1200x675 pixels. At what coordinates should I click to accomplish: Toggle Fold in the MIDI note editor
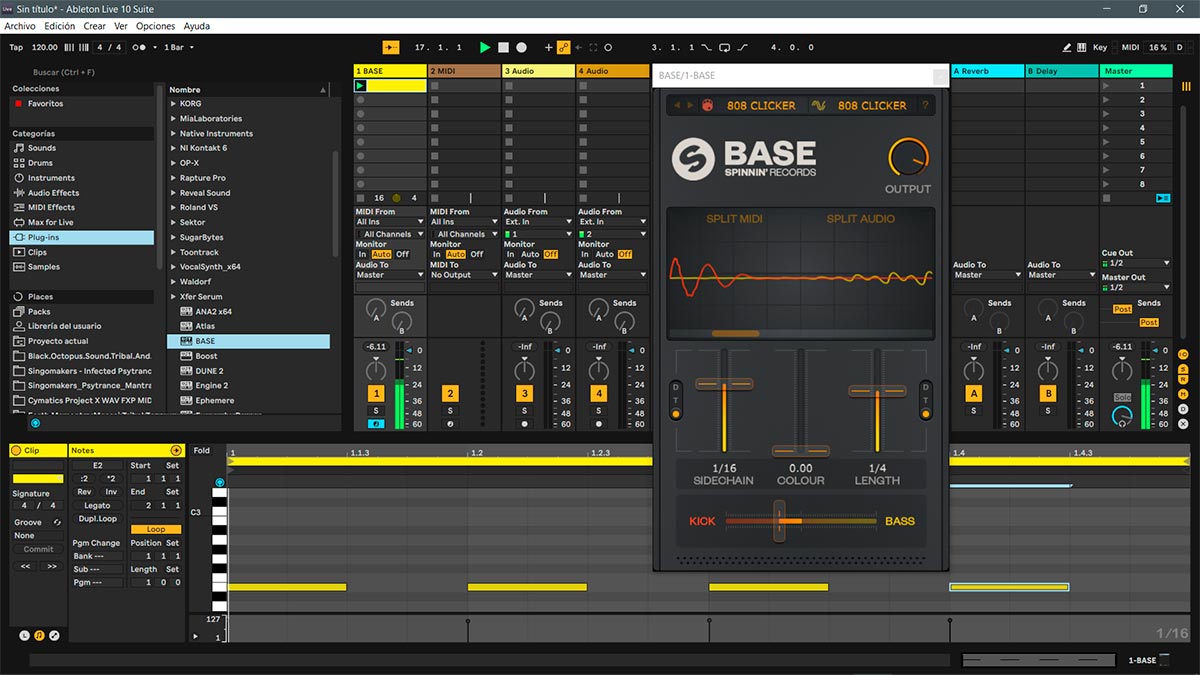click(x=202, y=451)
